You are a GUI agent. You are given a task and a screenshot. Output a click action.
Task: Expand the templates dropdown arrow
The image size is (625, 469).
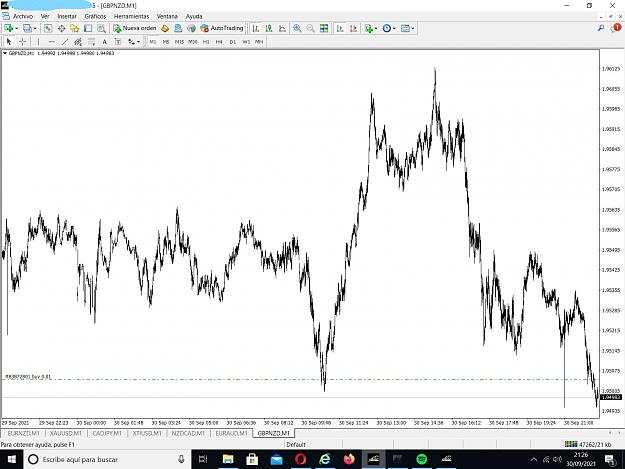[x=413, y=28]
